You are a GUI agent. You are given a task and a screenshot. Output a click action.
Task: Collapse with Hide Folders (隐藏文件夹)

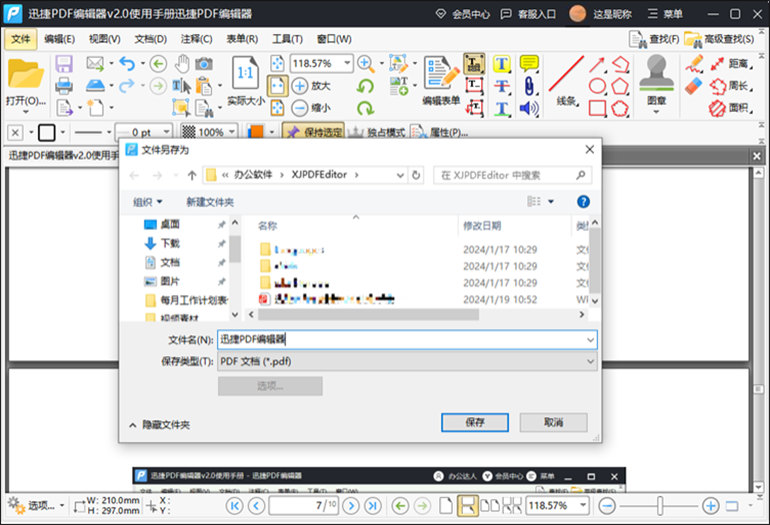160,425
